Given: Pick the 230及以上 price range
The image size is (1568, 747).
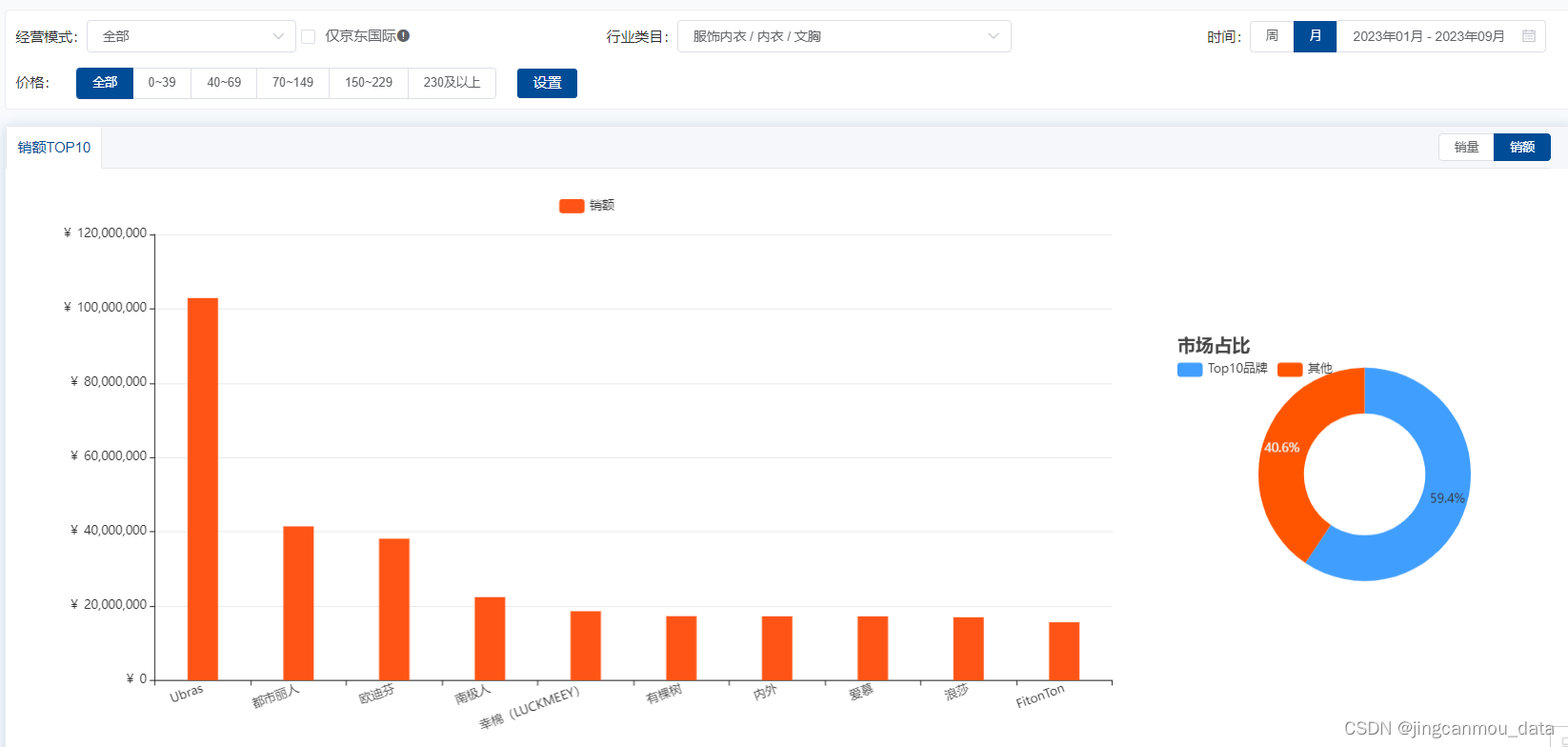Looking at the screenshot, I should tap(452, 83).
